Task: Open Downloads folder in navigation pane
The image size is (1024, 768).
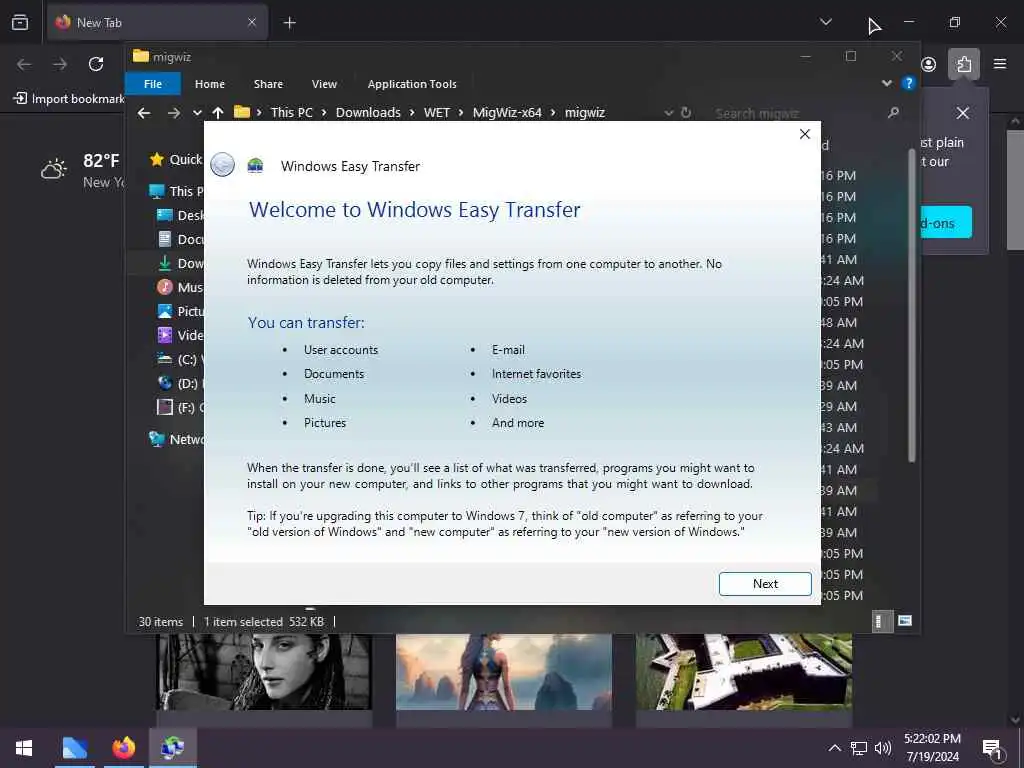Action: point(180,263)
